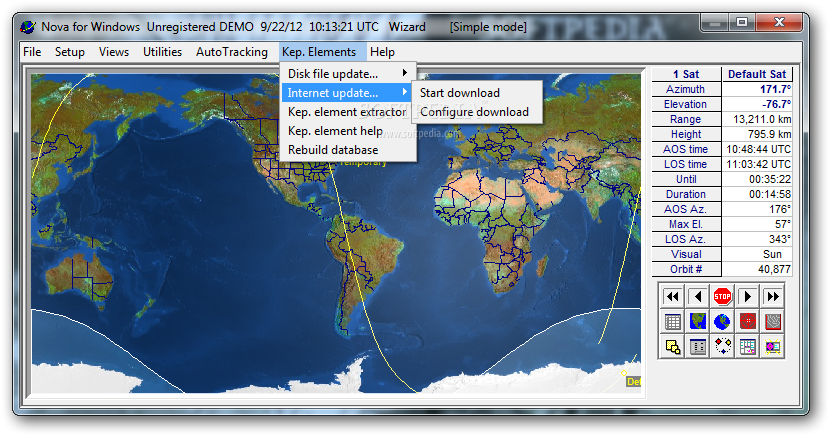Choose Kep. element extractor
The image size is (830, 436).
pos(348,112)
